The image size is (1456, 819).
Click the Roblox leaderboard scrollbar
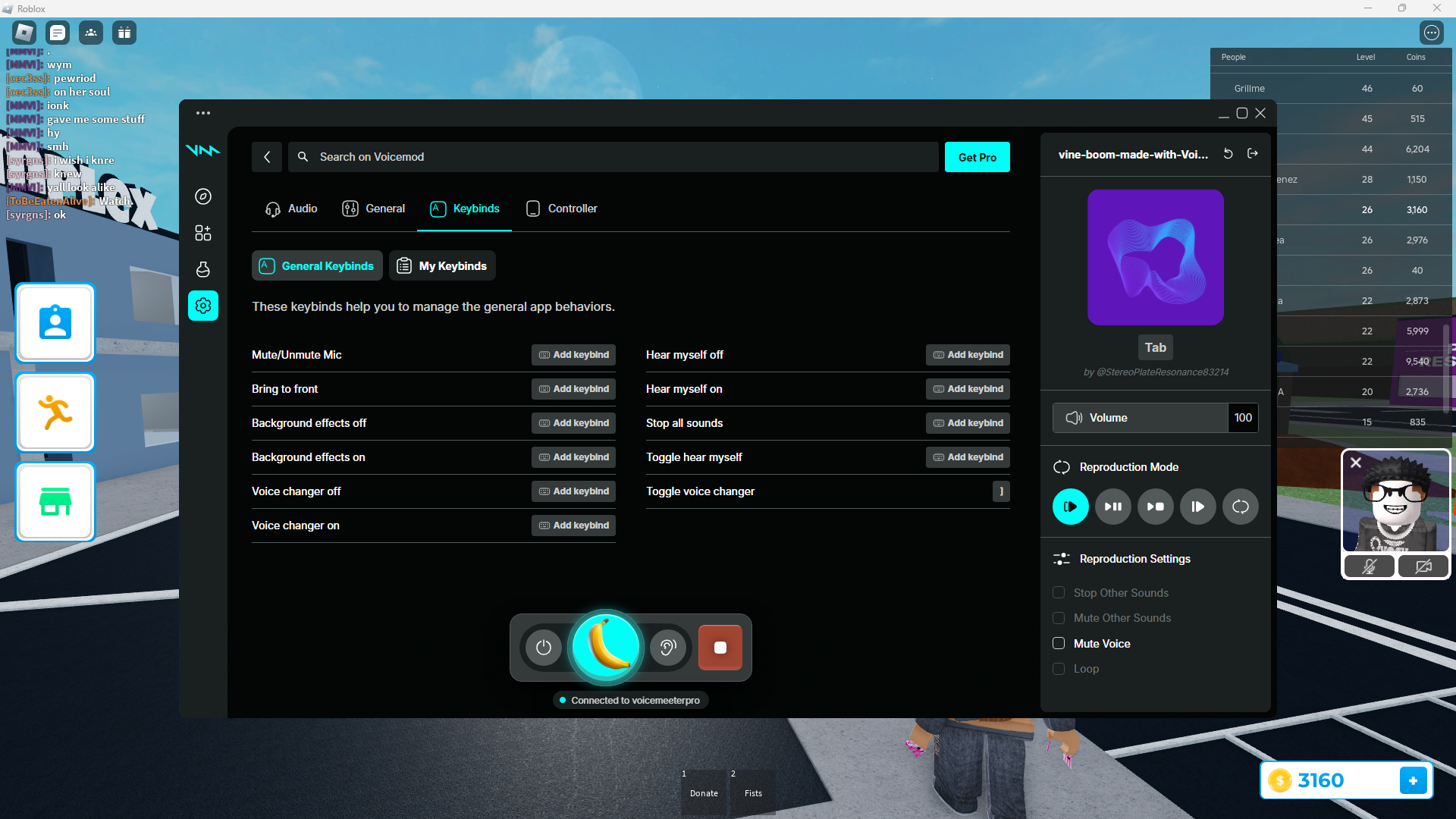click(1447, 369)
